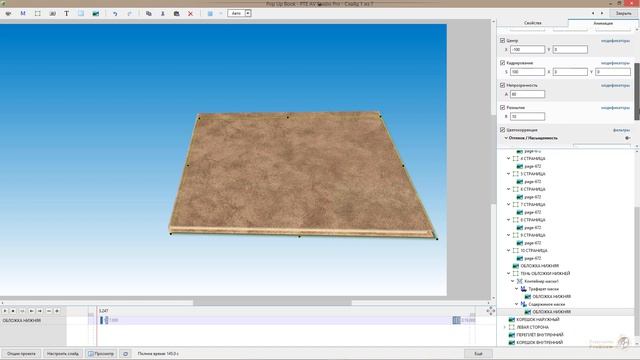Viewport: 640px width, 360px height.
Task: Click the Paste icon in toolbar
Action: pyautogui.click(x=176, y=13)
